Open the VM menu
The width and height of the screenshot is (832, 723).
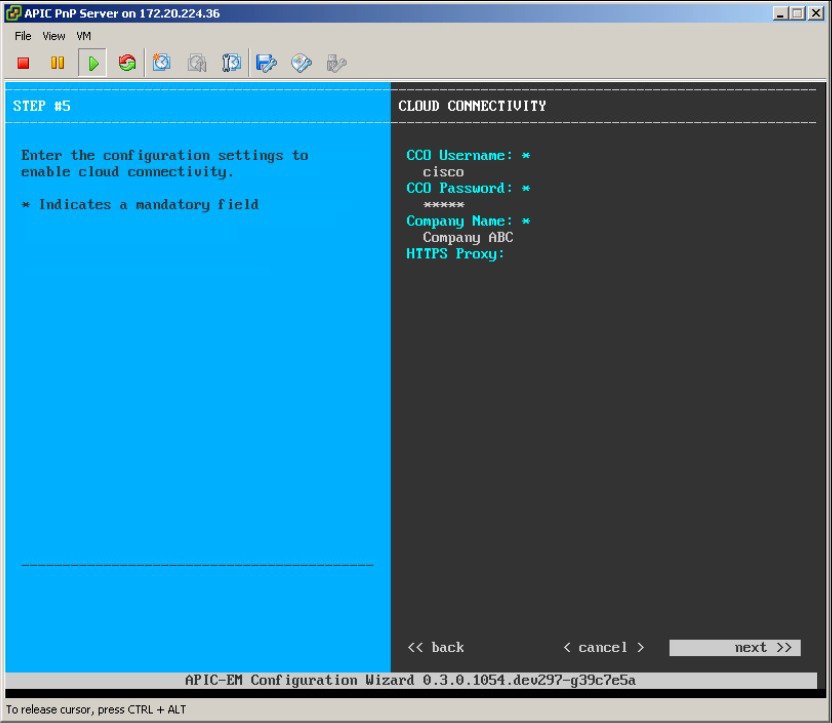[x=84, y=36]
